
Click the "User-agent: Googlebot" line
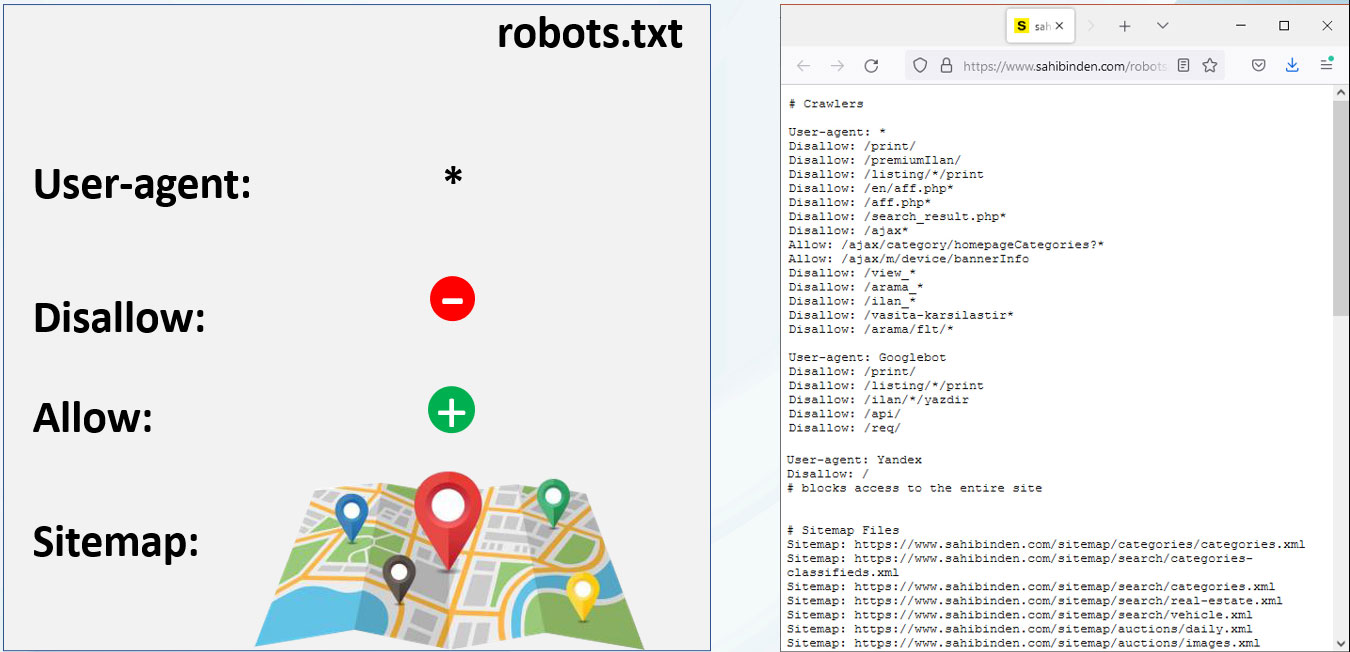[x=867, y=357]
